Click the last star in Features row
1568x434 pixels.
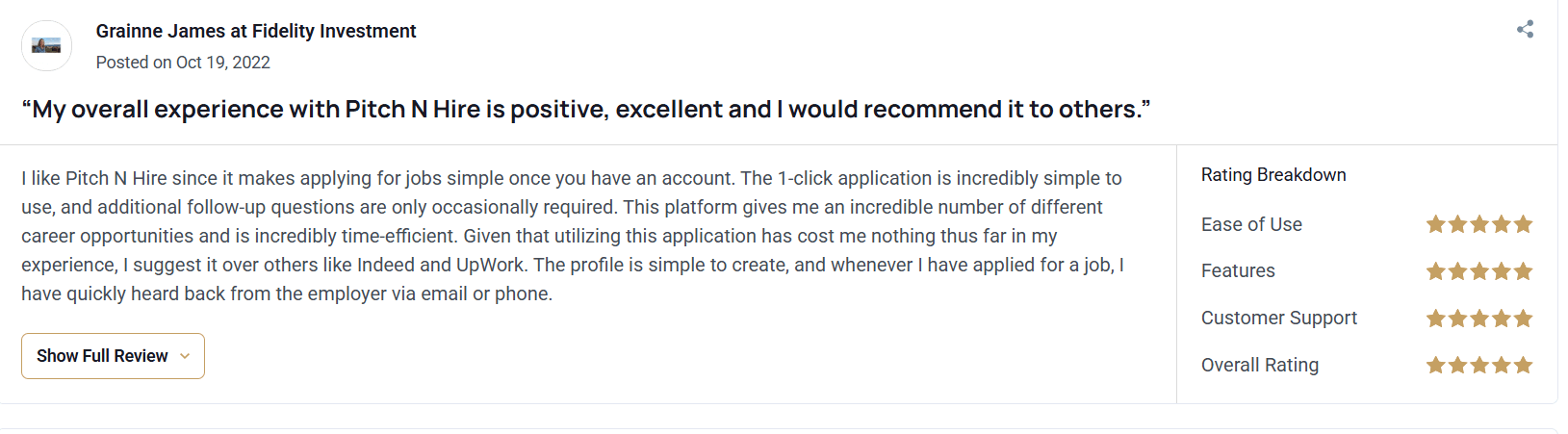[x=1523, y=271]
